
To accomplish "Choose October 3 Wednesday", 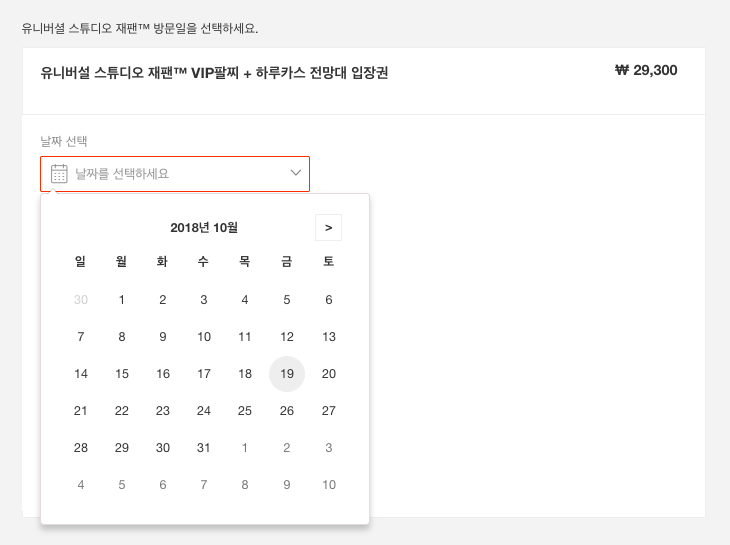I will coord(203,300).
